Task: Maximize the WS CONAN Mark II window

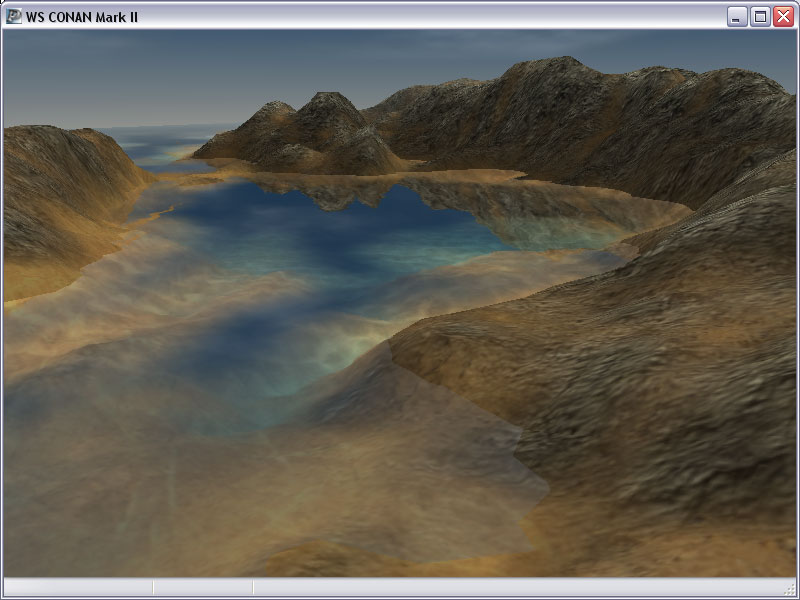Action: coord(760,16)
